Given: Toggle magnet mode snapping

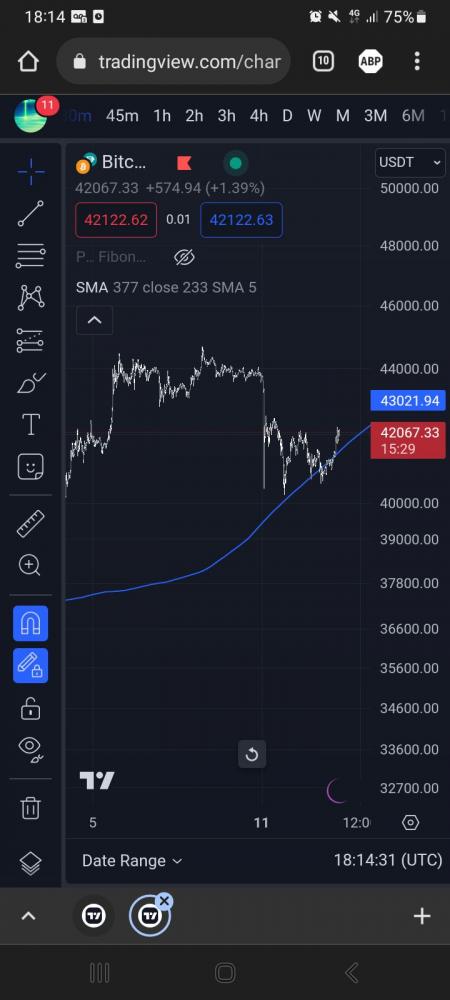Looking at the screenshot, I should 31,623.
